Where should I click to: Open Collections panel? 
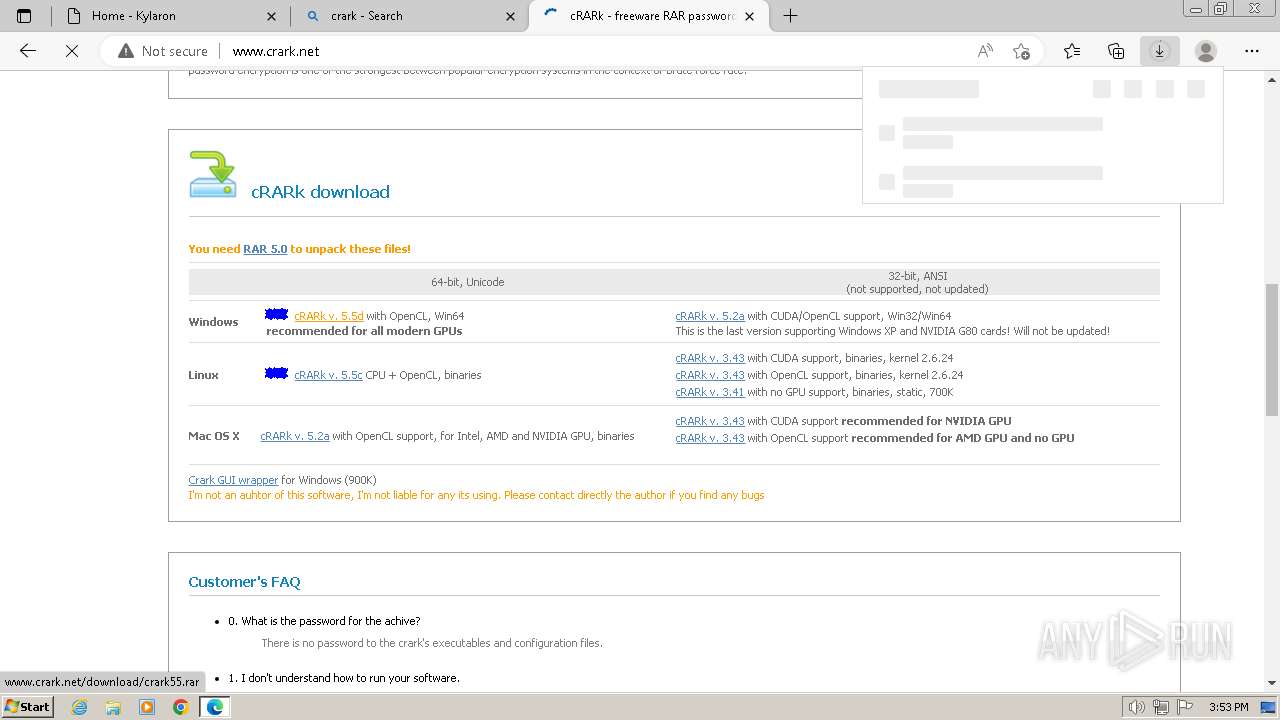(1116, 51)
